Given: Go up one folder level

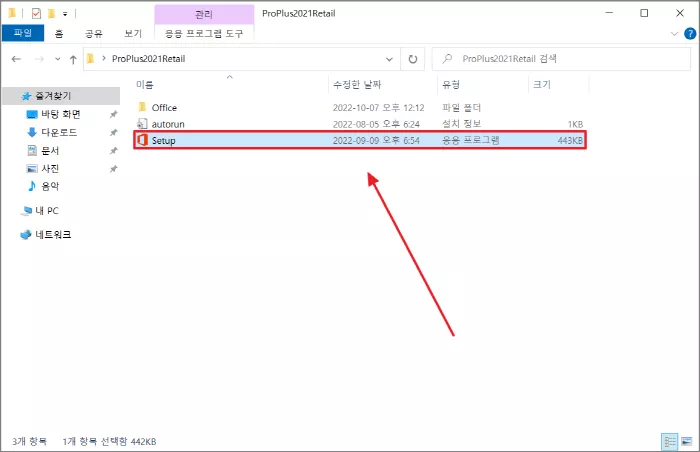Looking at the screenshot, I should (x=73, y=59).
